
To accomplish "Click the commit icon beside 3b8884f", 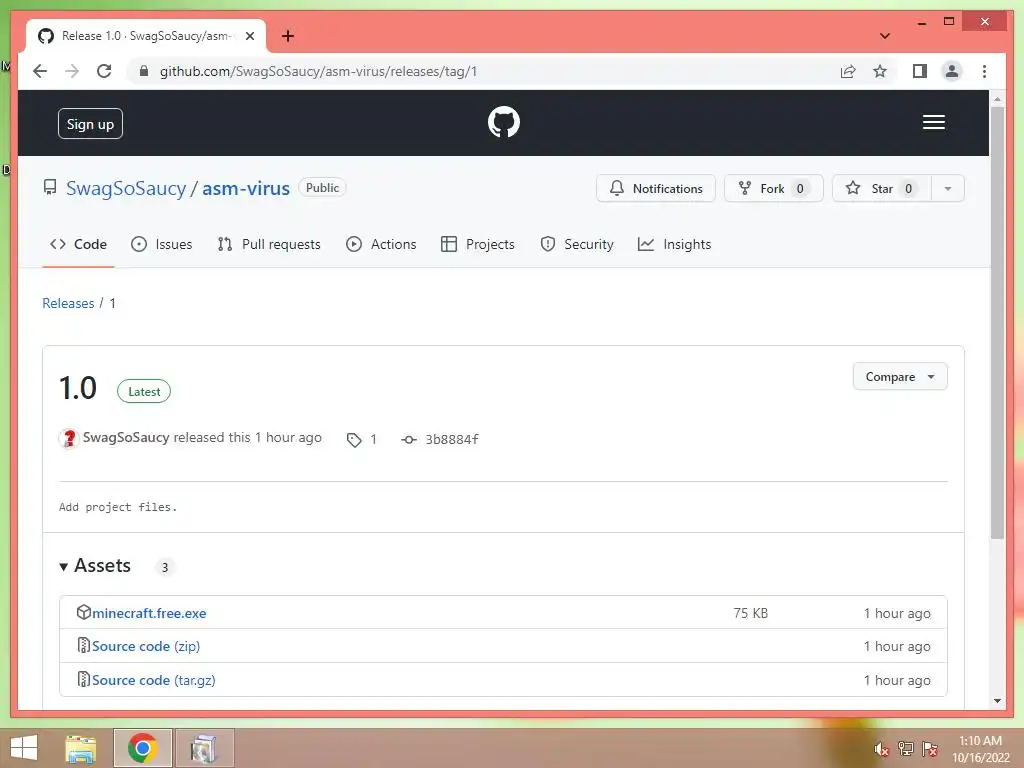I will tap(409, 440).
